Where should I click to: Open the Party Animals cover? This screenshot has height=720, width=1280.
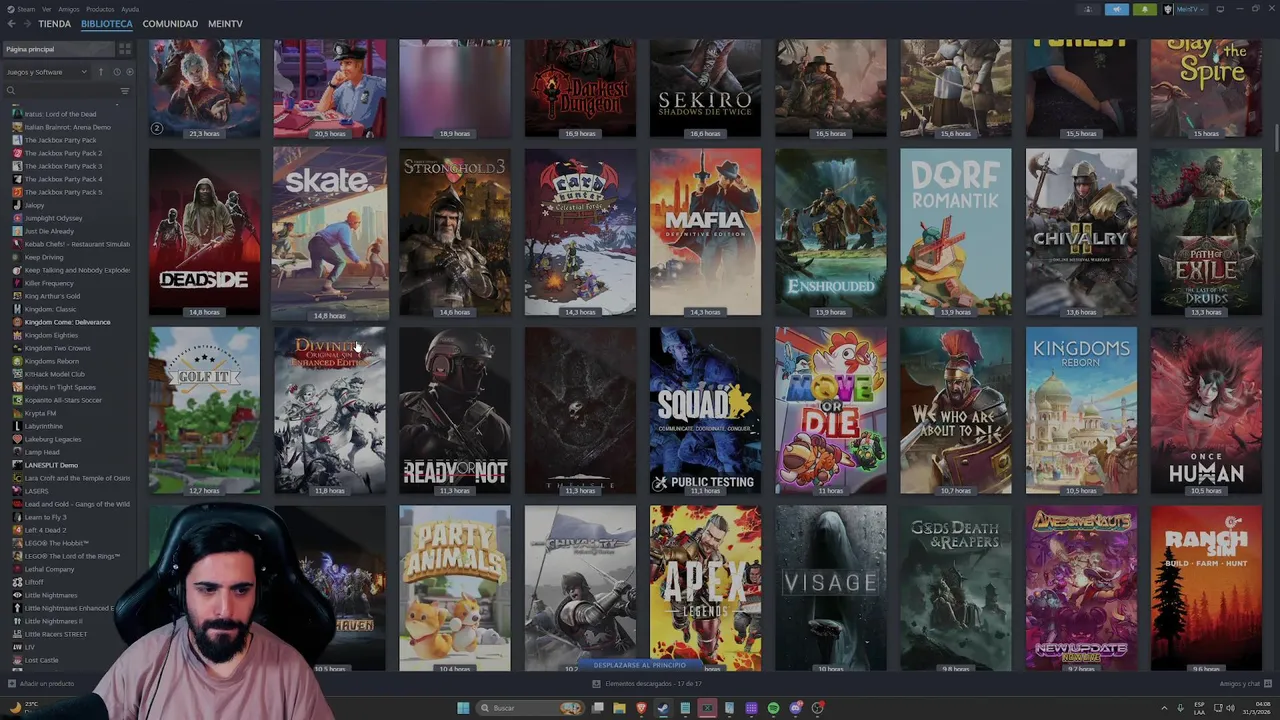455,588
